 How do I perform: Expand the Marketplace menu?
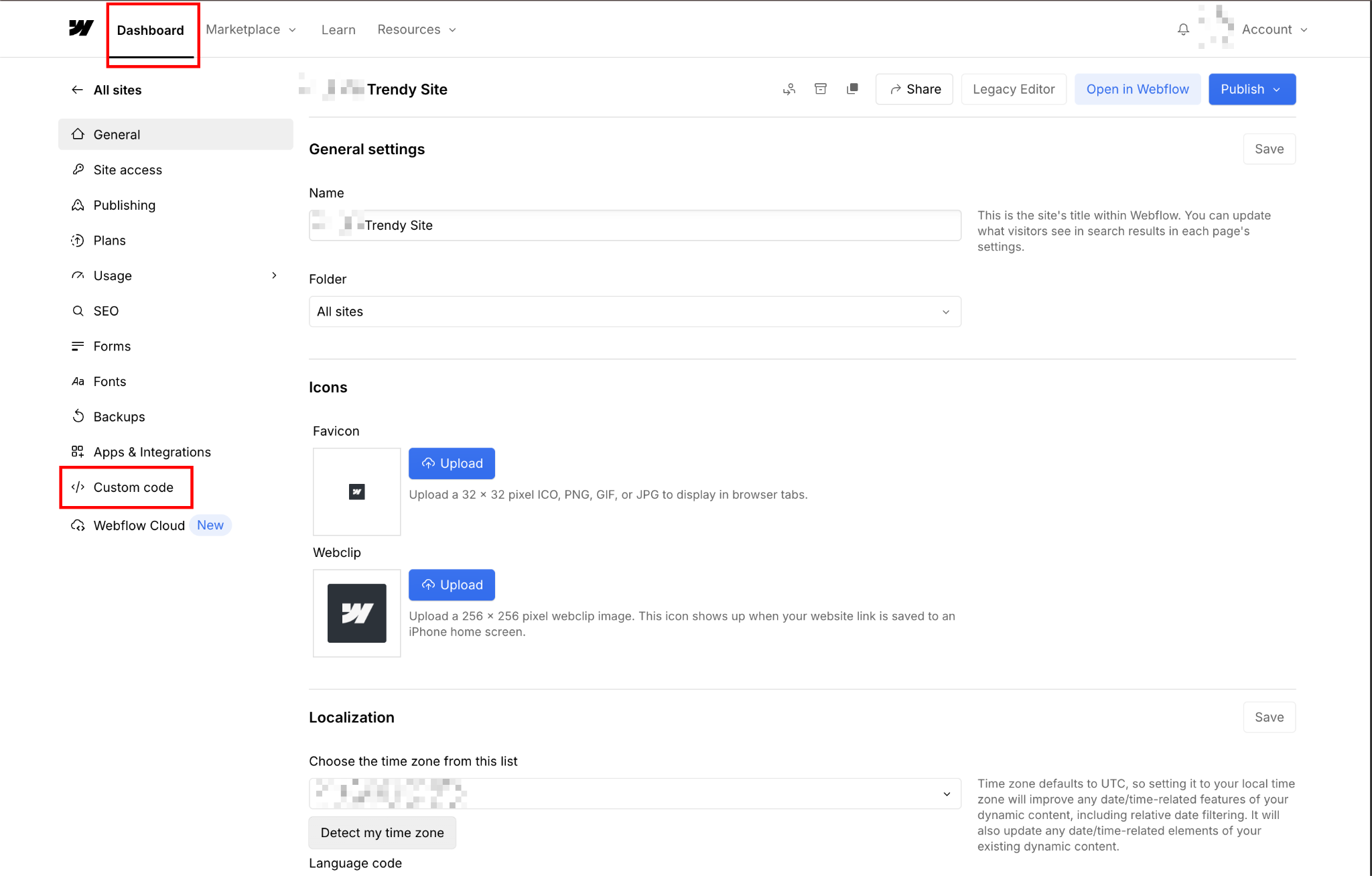point(251,29)
